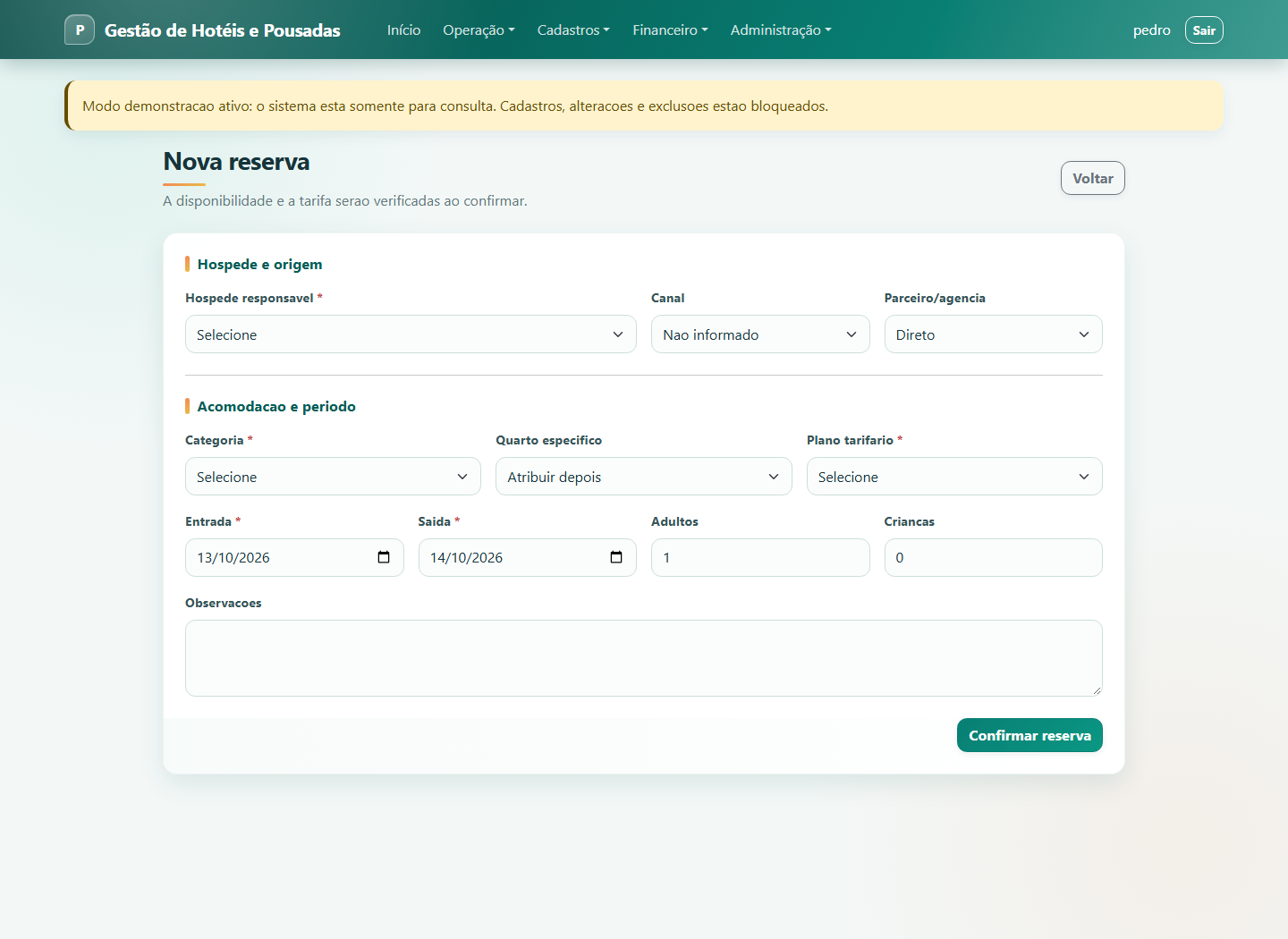
Task: Log out with the Sair button
Action: coord(1204,30)
